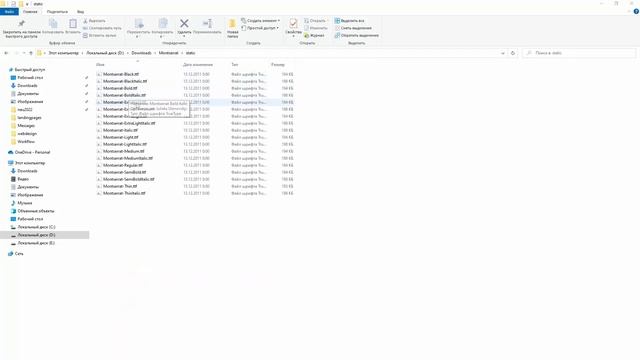
Task: Create a New folder (Новая папка)
Action: tap(233, 29)
